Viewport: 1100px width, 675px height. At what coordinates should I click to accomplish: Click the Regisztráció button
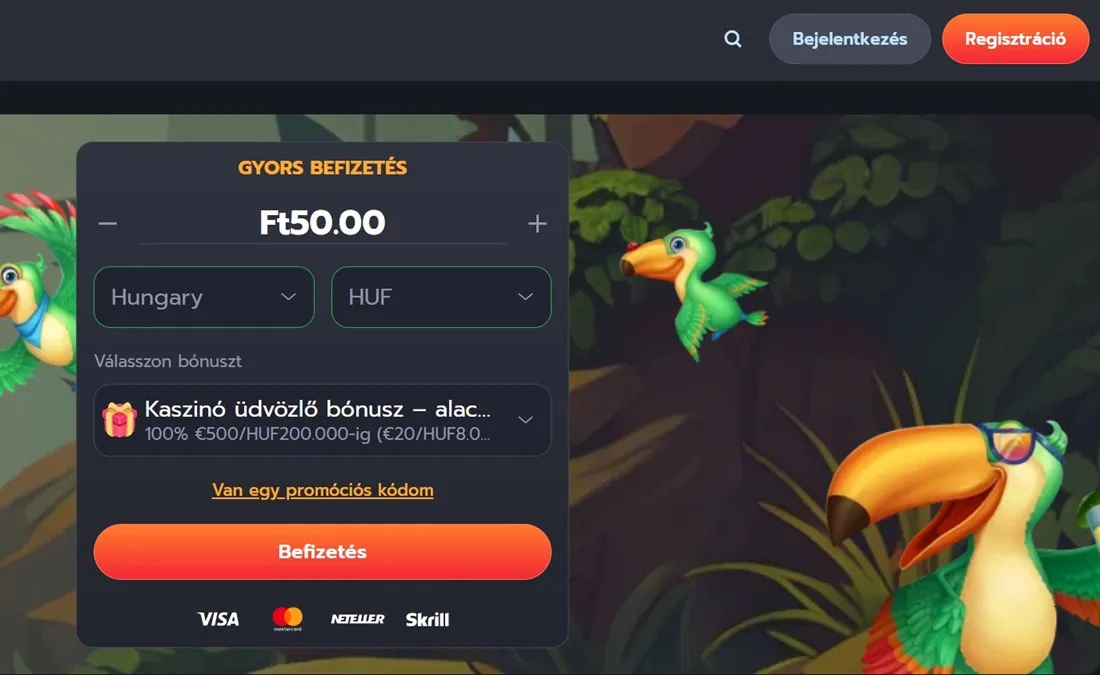[1015, 39]
